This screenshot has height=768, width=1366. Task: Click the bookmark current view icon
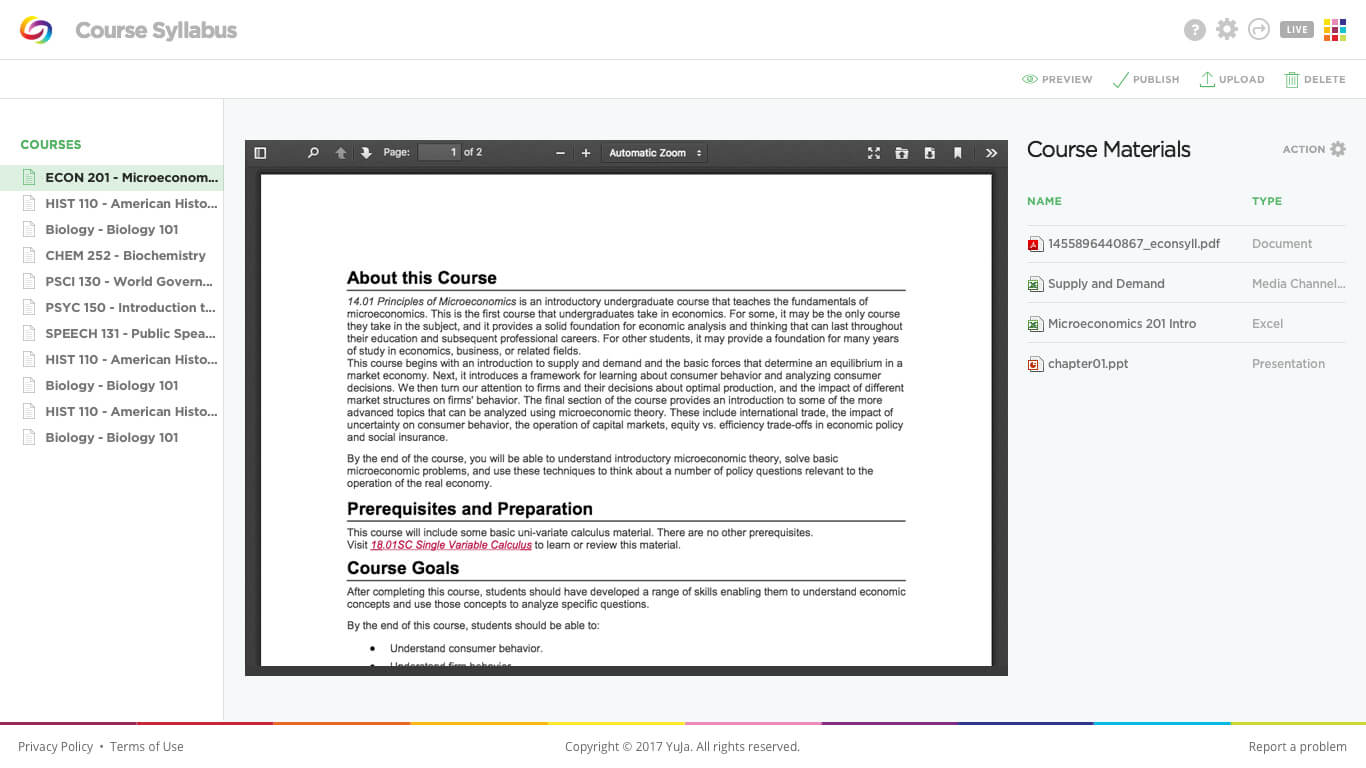point(958,153)
